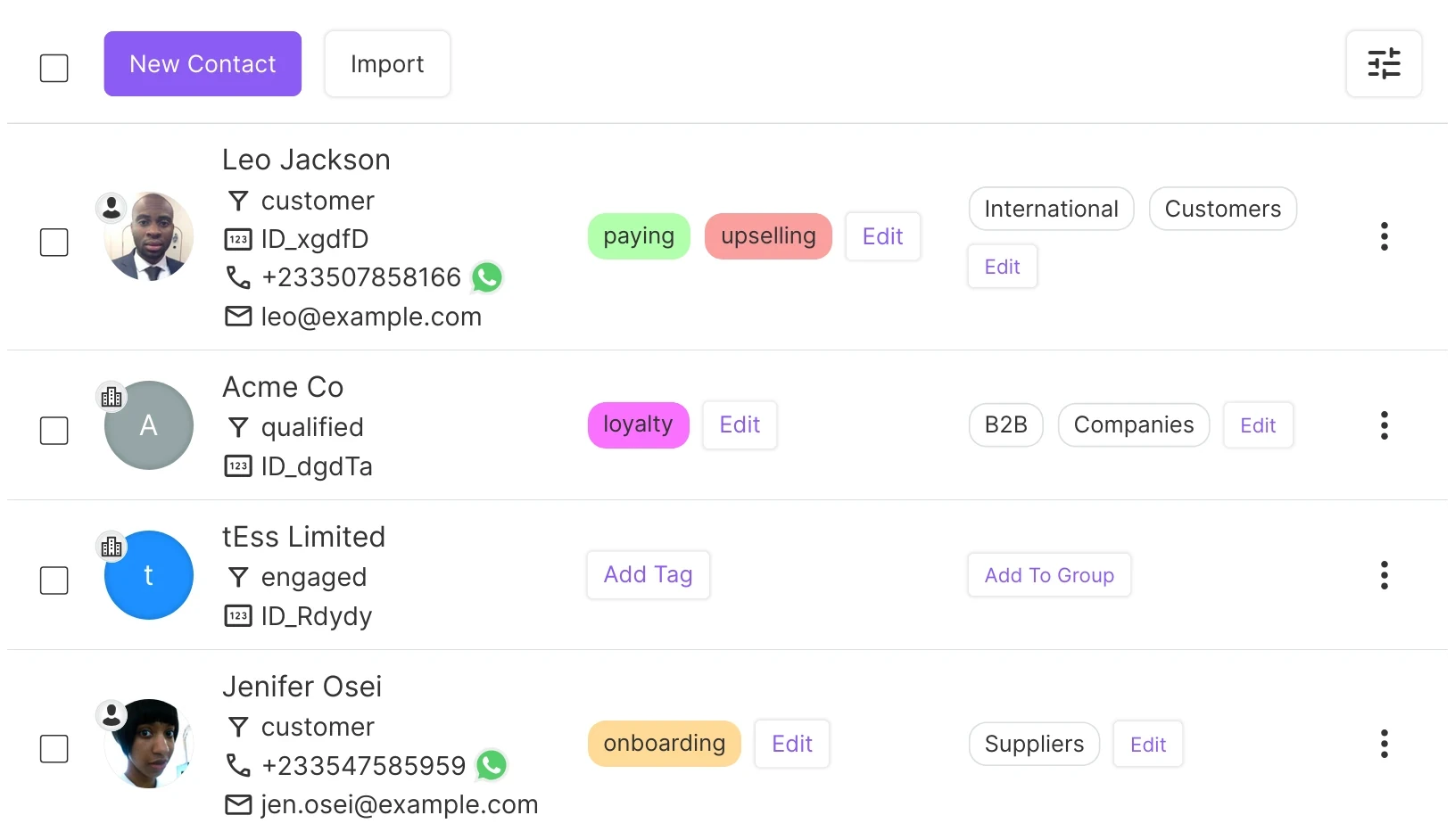Select the Companies group chip
Screen dimensions: 1455x840
click(x=1133, y=425)
